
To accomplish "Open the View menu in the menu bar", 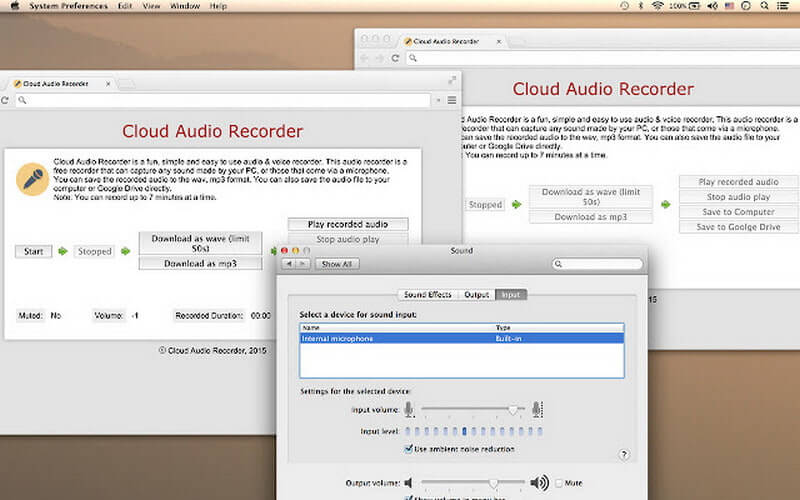I will pyautogui.click(x=151, y=6).
